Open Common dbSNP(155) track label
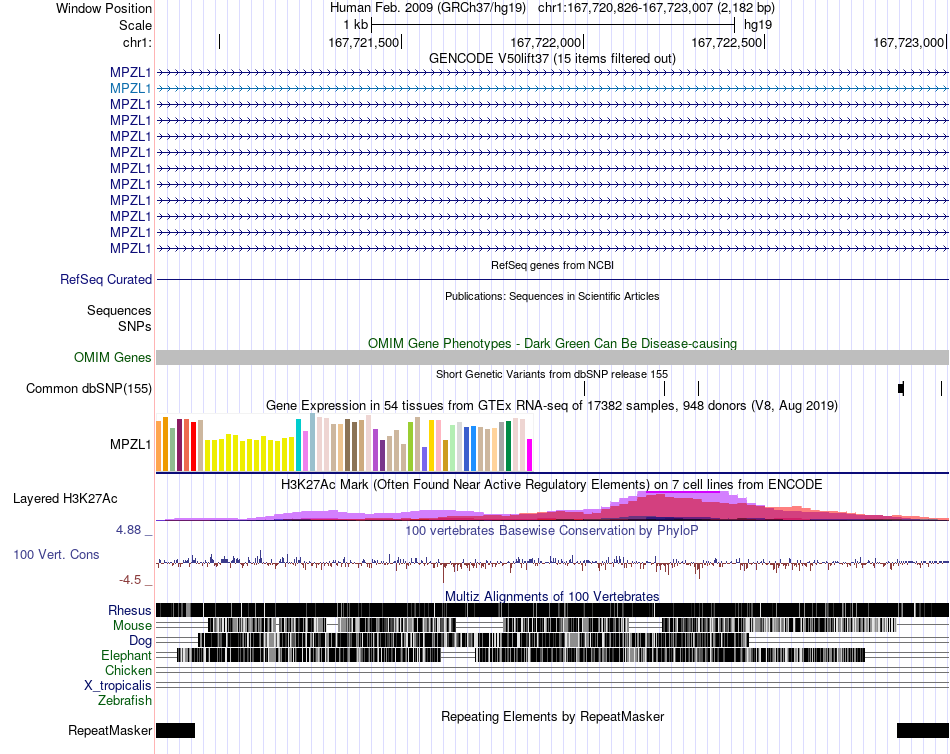 click(x=88, y=389)
